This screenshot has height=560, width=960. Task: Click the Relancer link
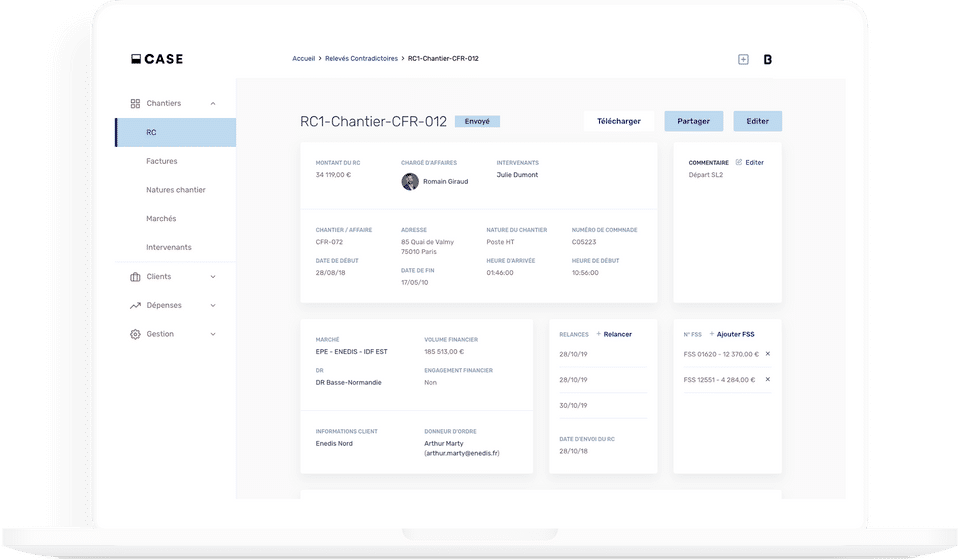617,334
